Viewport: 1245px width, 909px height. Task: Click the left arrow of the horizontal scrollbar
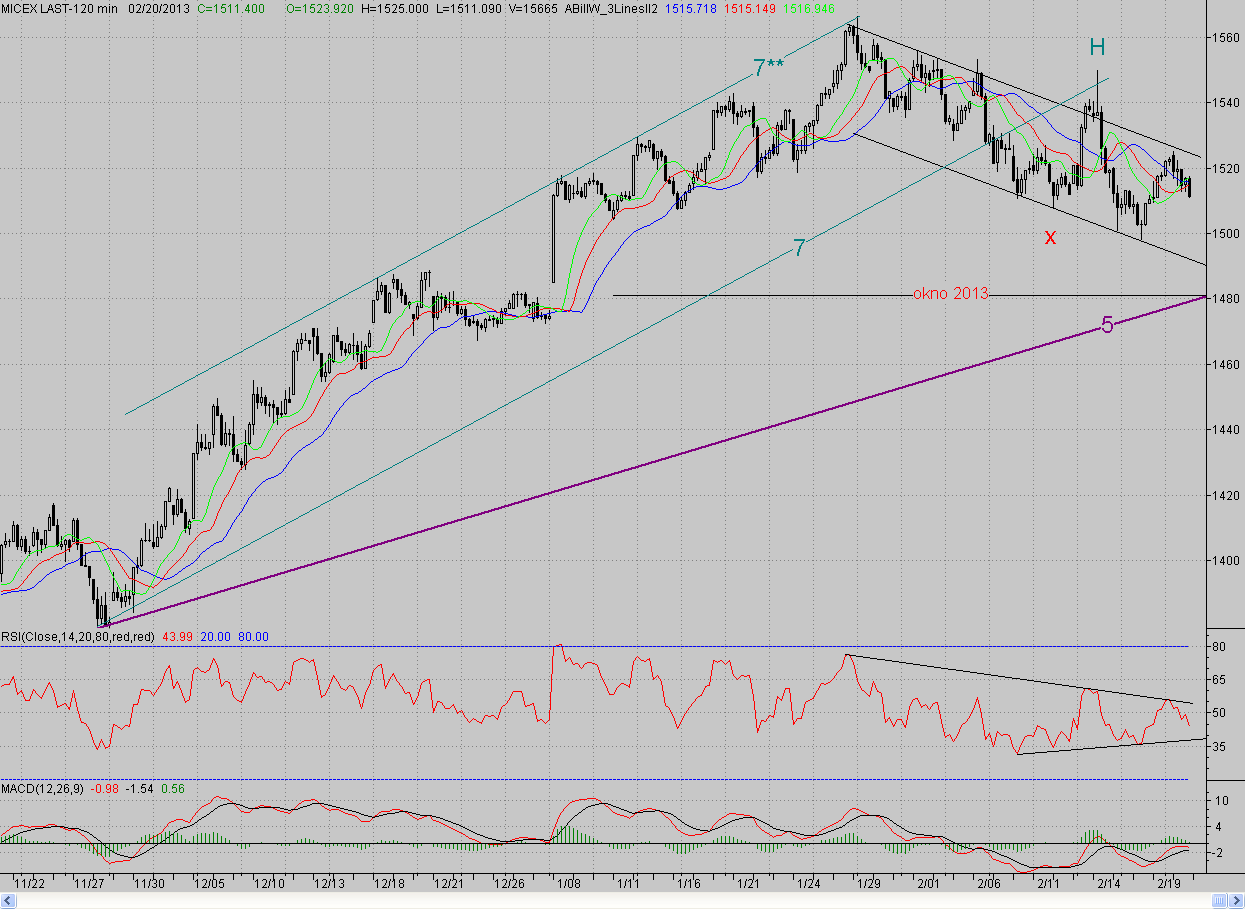pyautogui.click(x=8, y=900)
